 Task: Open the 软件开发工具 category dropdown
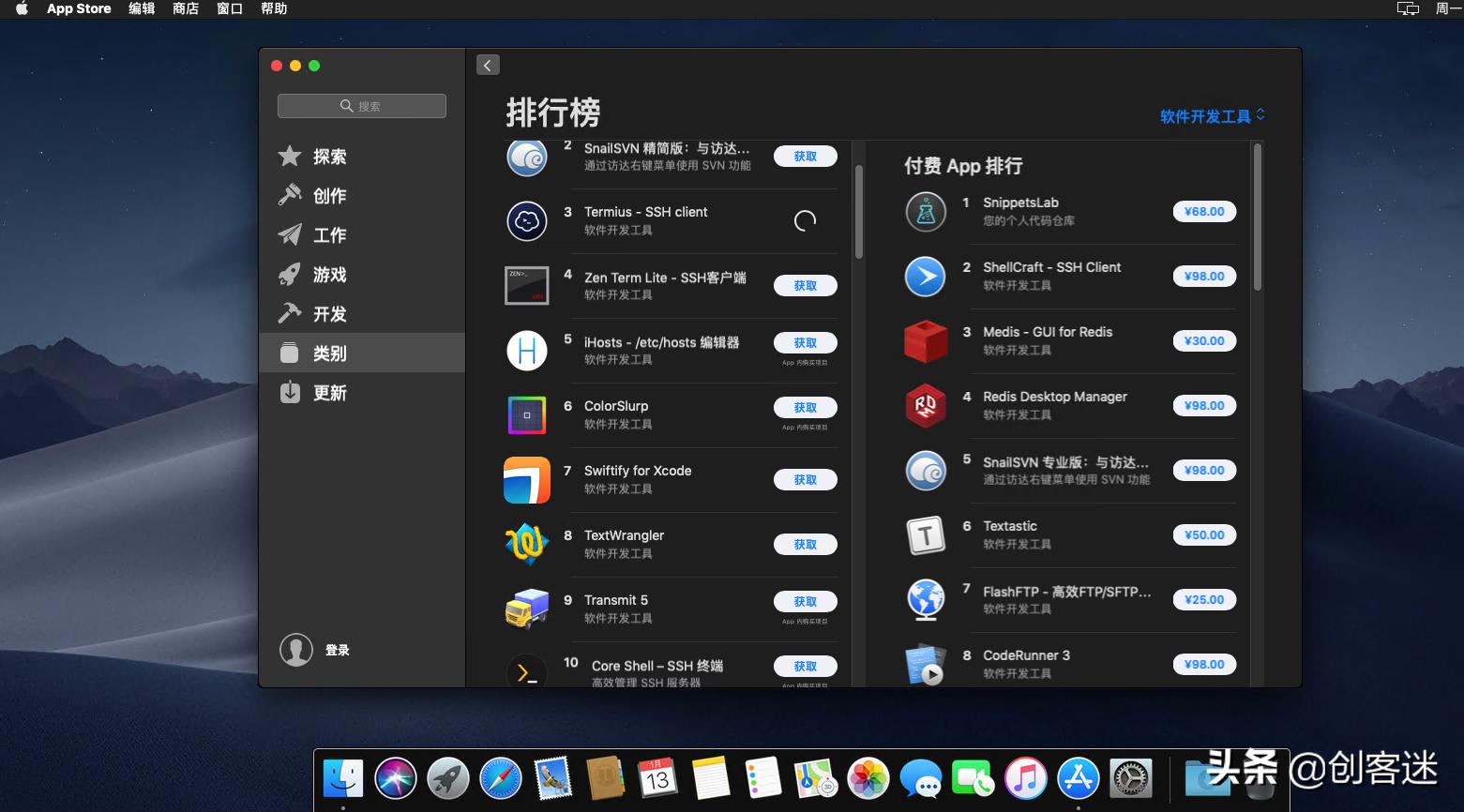(x=1211, y=115)
